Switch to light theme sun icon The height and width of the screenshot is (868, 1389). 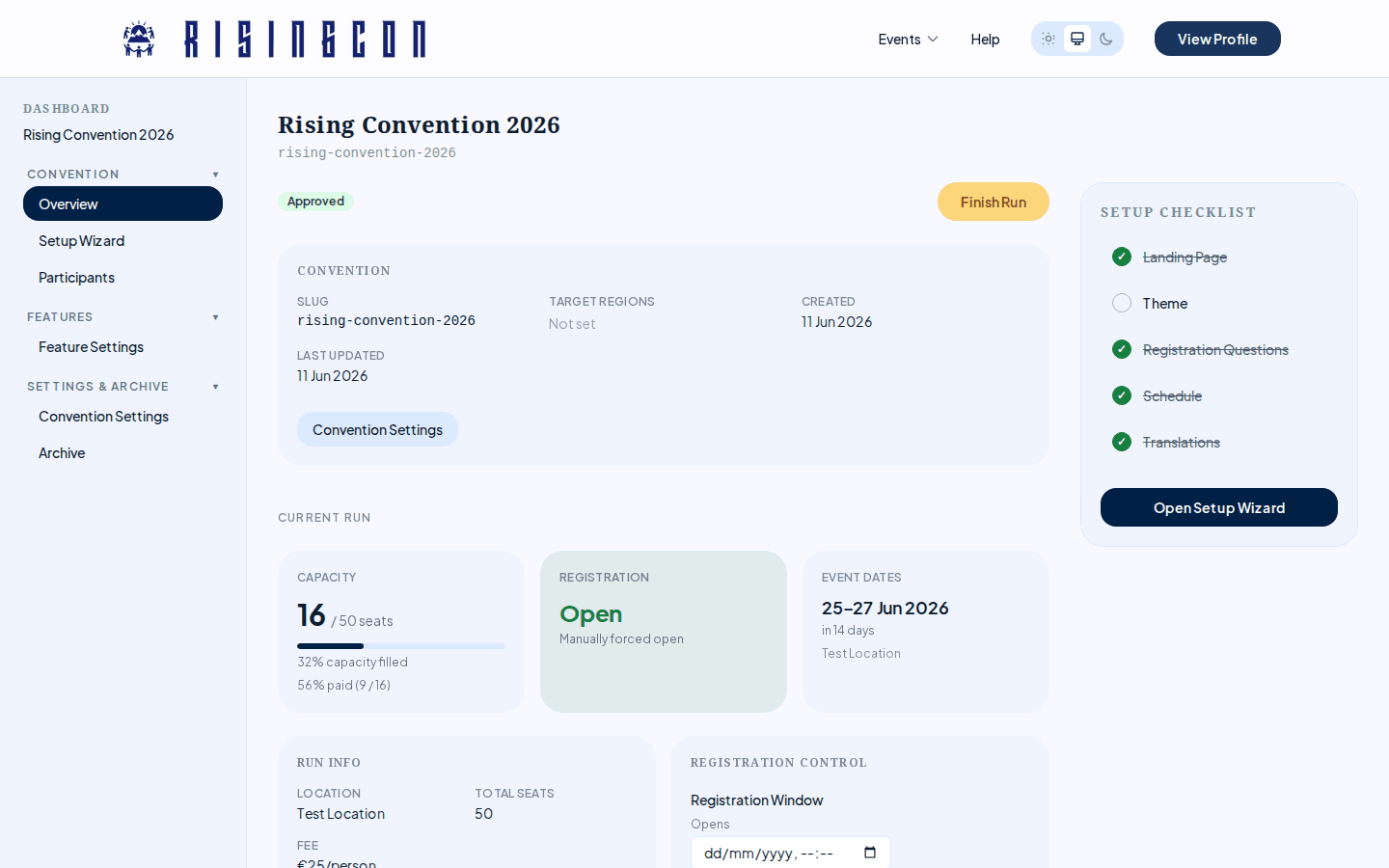click(1049, 39)
